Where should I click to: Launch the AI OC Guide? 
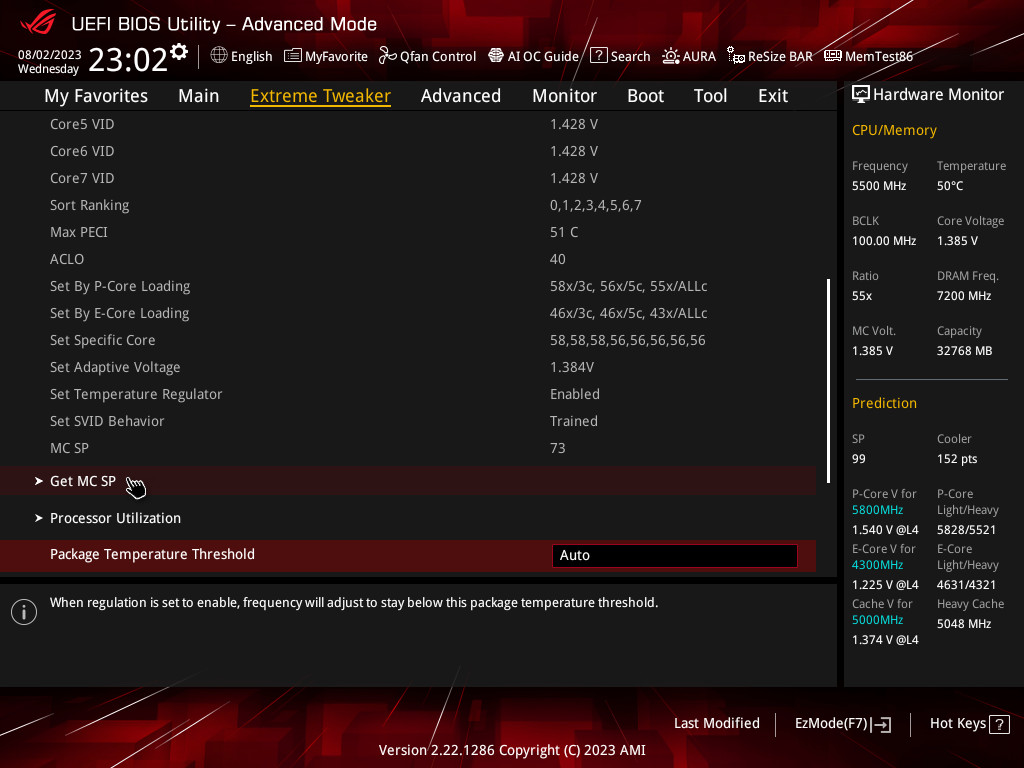pyautogui.click(x=533, y=56)
